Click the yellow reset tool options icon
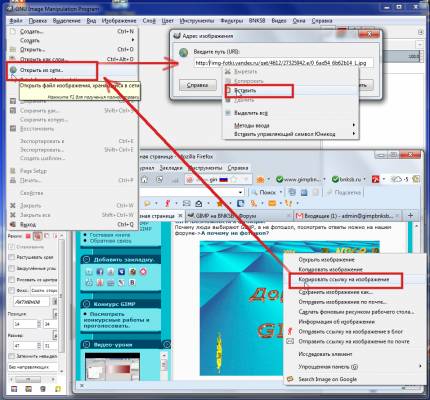Viewport: 430px width, 400px height. tap(58, 389)
